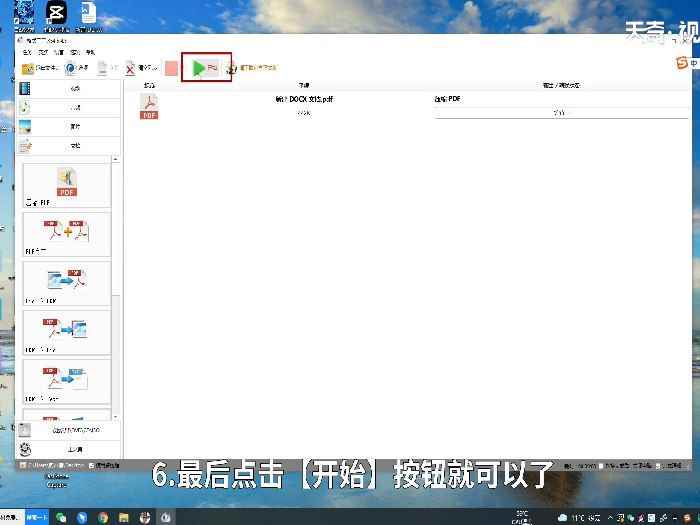
Task: Toggle the third checkbox in status bar
Action: pos(93,466)
